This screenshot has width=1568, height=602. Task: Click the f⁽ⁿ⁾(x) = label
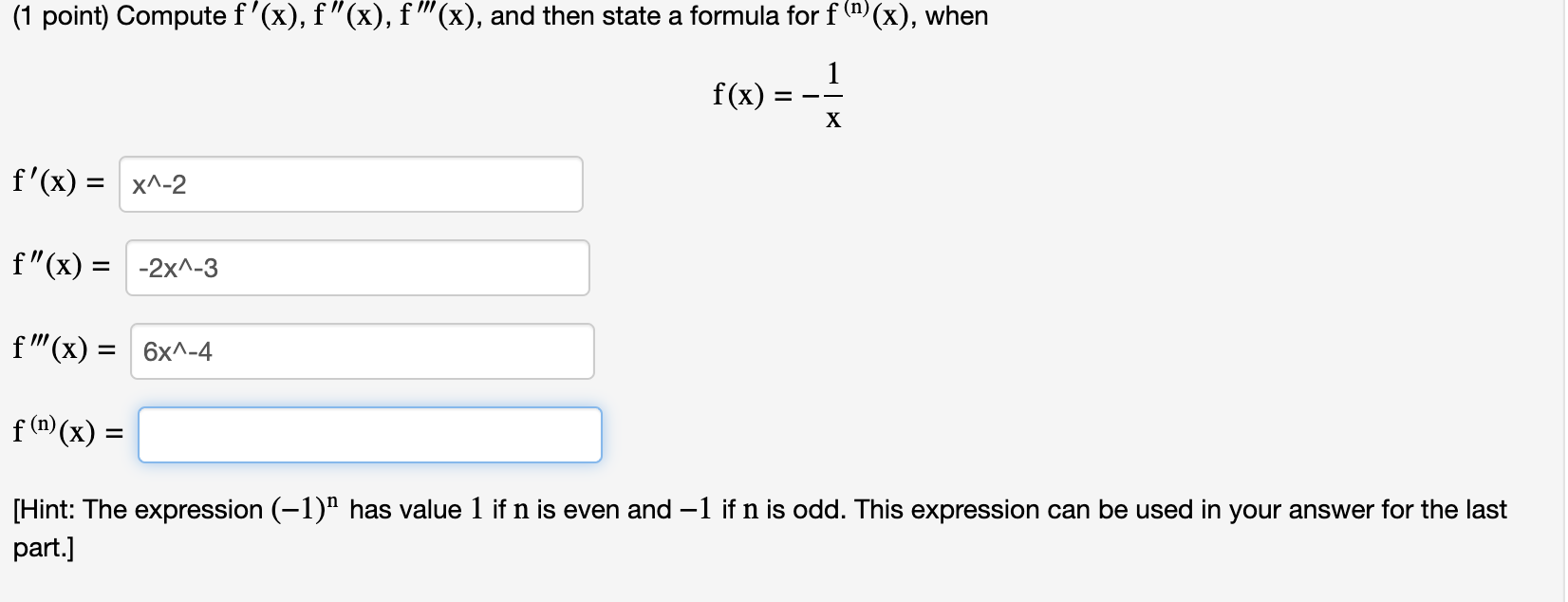pos(65,433)
